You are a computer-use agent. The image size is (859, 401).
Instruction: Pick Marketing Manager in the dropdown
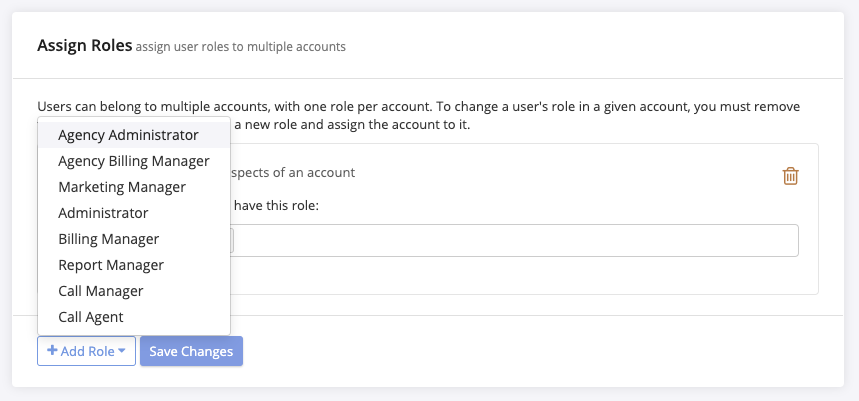[x=122, y=187]
